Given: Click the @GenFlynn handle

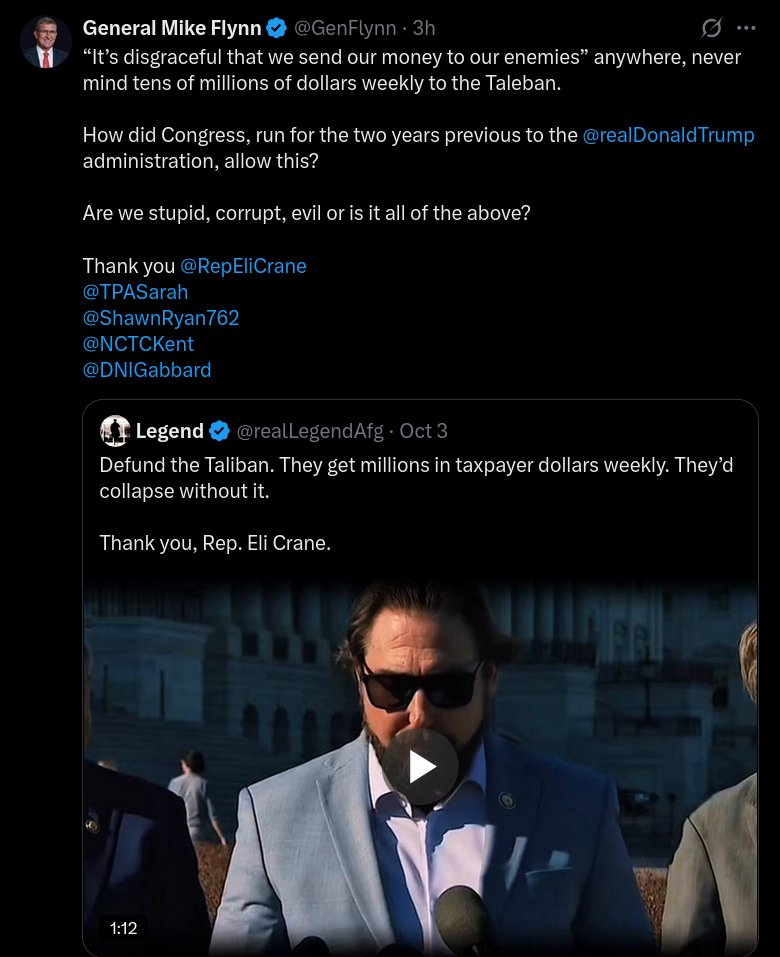Looking at the screenshot, I should pos(345,28).
